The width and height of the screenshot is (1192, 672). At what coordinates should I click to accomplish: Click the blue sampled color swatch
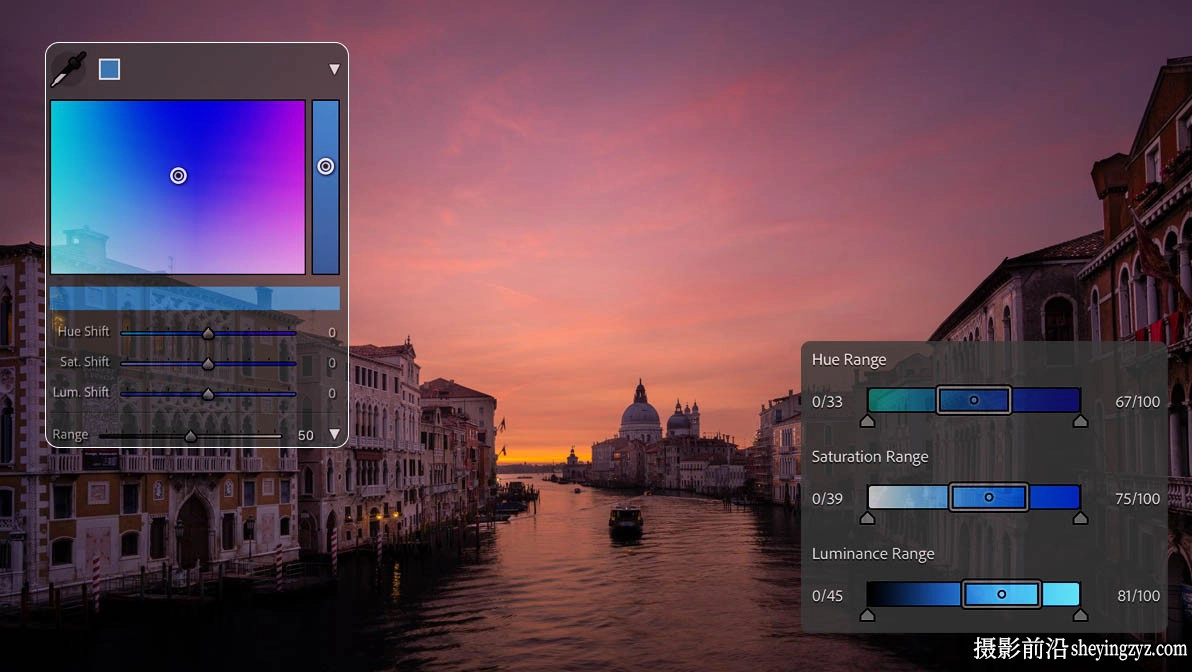[x=109, y=69]
